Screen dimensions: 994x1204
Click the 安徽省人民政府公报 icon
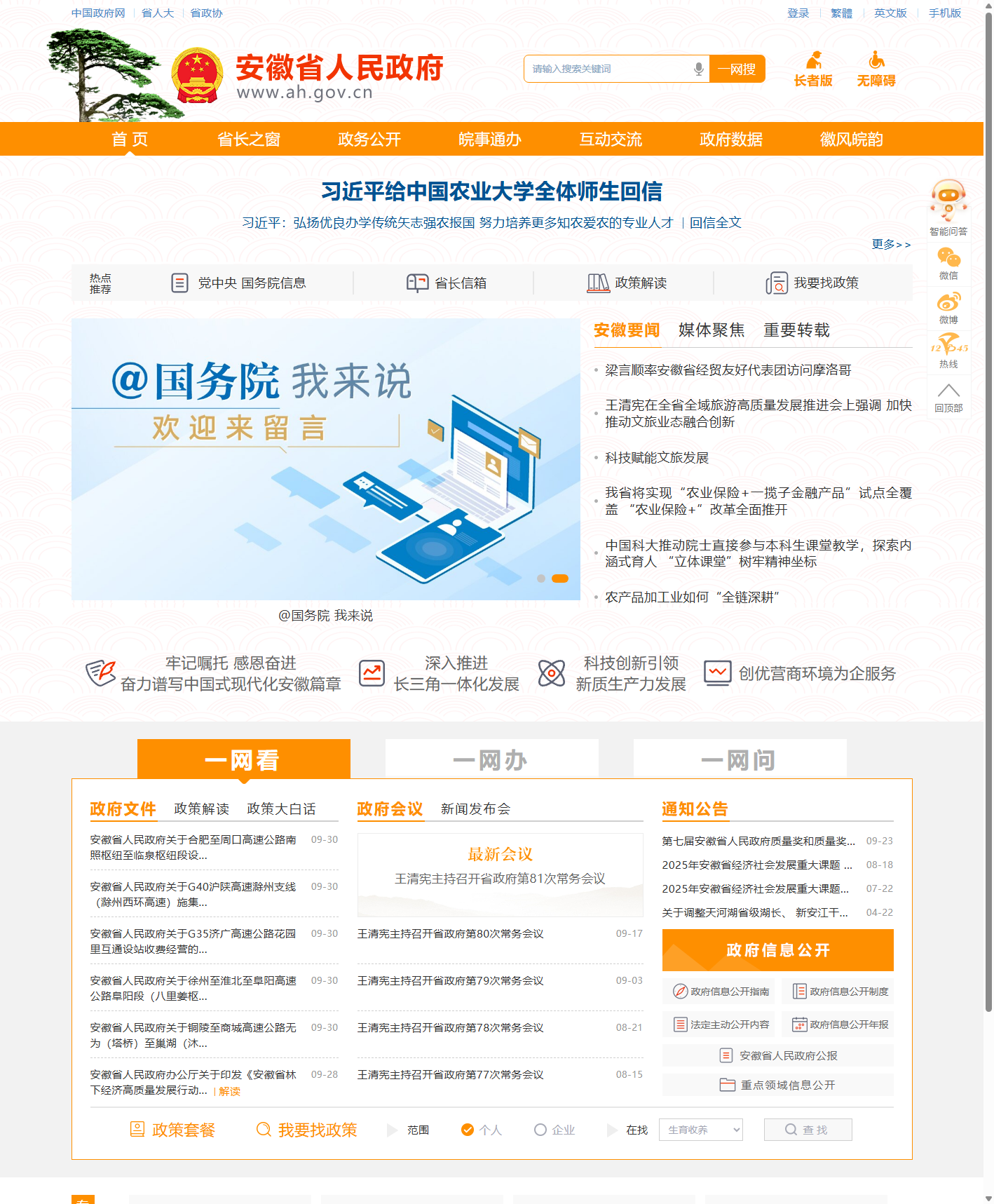tap(726, 1055)
